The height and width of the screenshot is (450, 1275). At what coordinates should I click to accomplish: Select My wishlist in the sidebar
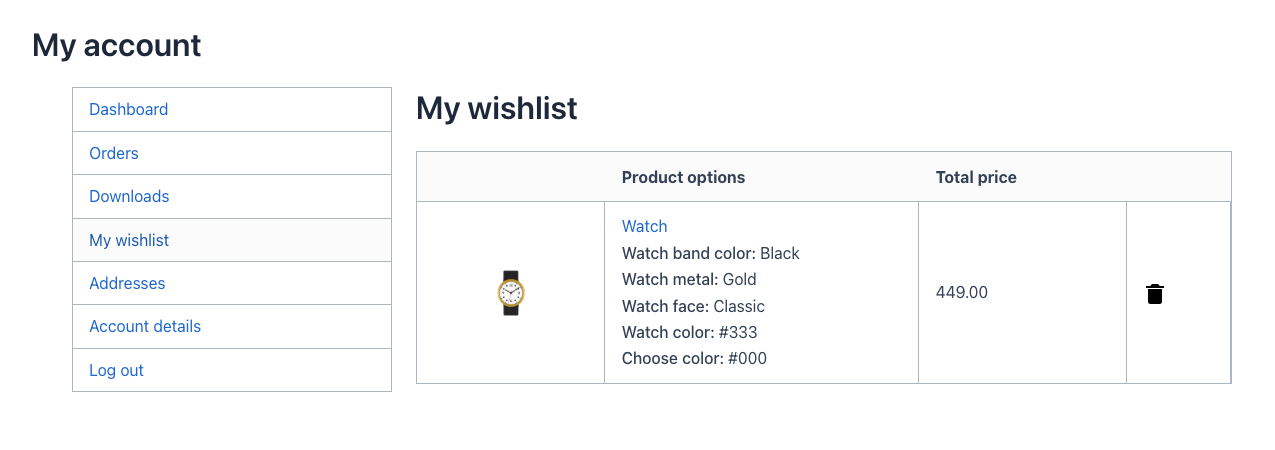click(x=129, y=240)
